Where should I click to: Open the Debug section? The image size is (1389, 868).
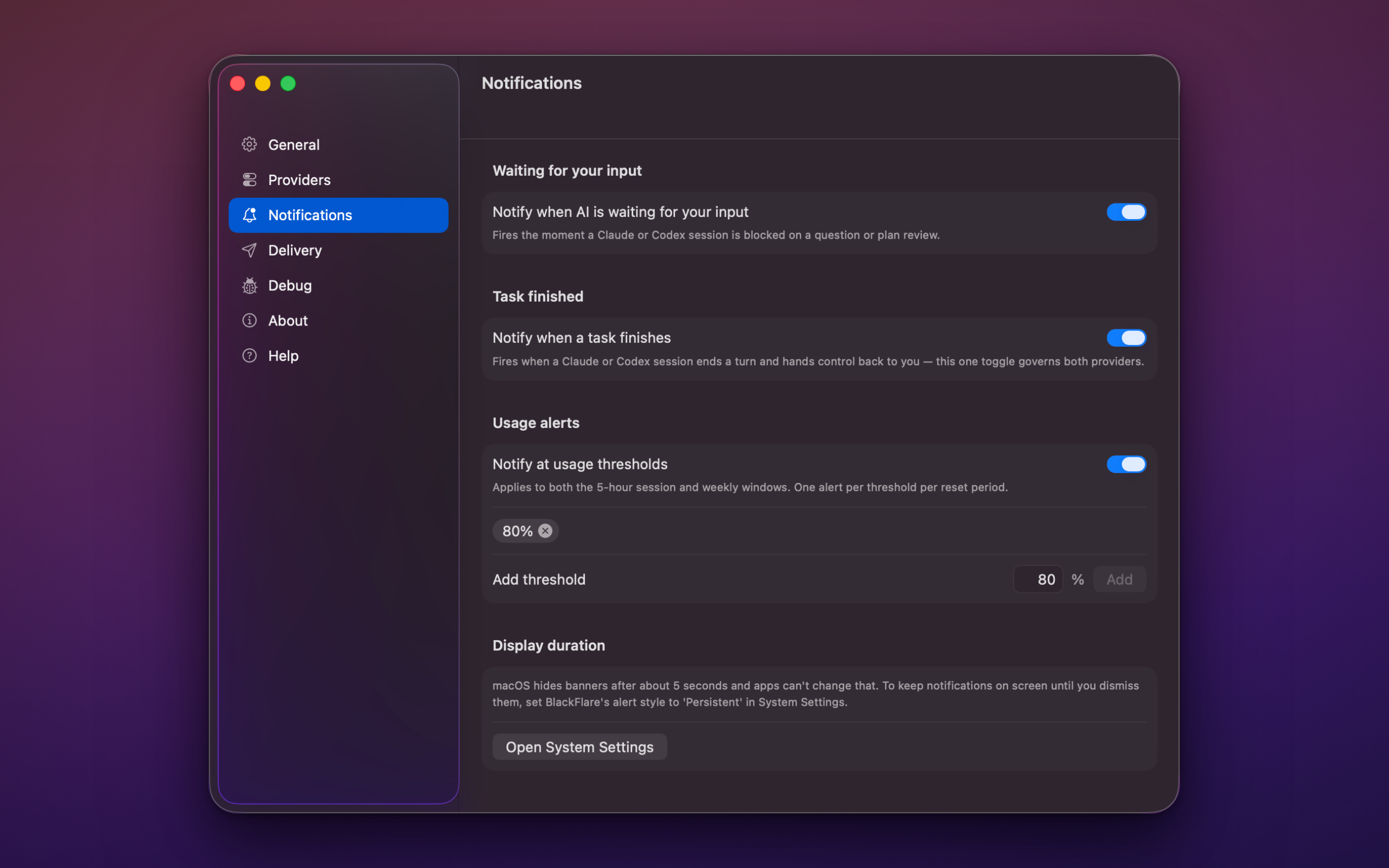click(338, 285)
